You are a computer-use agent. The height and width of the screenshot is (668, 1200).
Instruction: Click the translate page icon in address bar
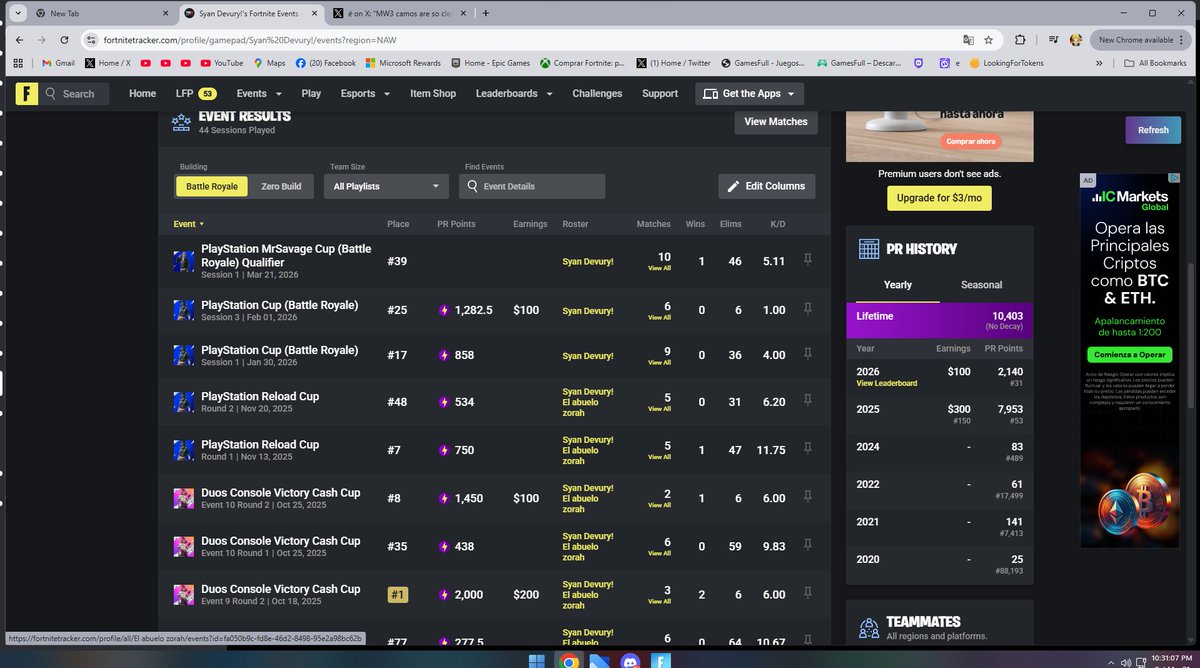(968, 40)
